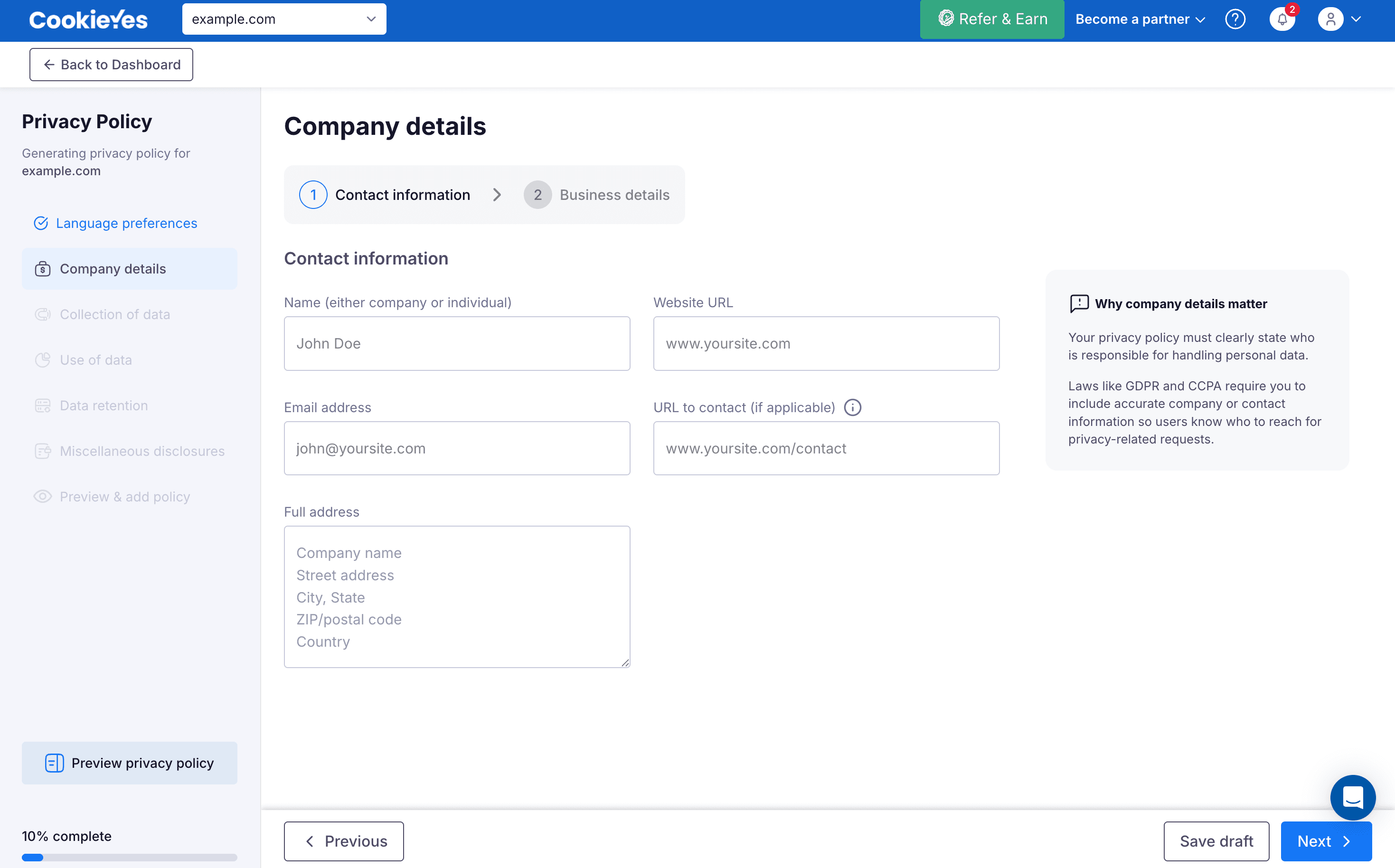This screenshot has width=1395, height=868.
Task: Switch to the Business details step
Action: pyautogui.click(x=596, y=195)
